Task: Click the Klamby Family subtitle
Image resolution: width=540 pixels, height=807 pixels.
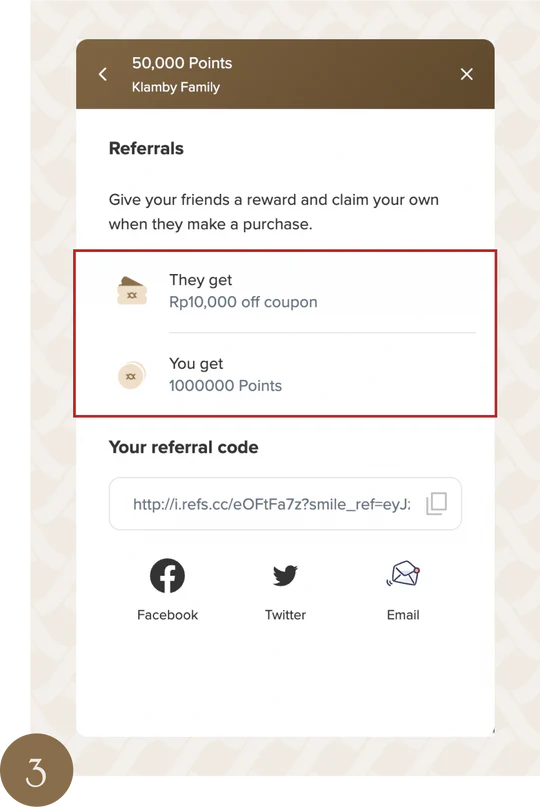Action: 176,87
